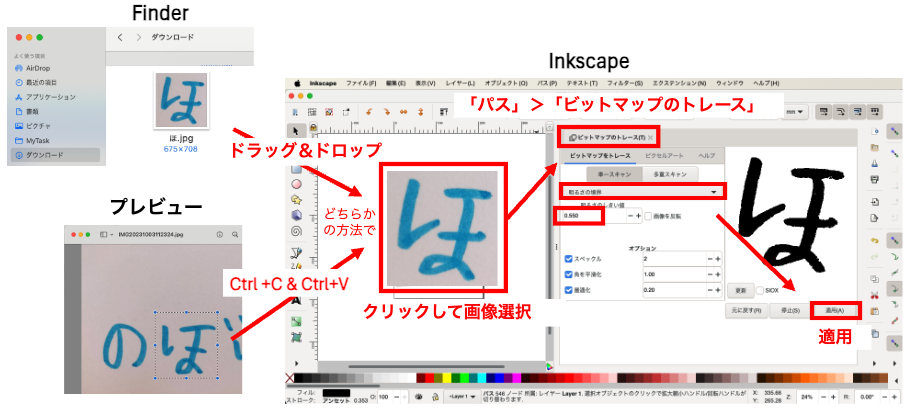Click the info icon in Preview window
Image resolution: width=917 pixels, height=410 pixels.
(x=220, y=234)
